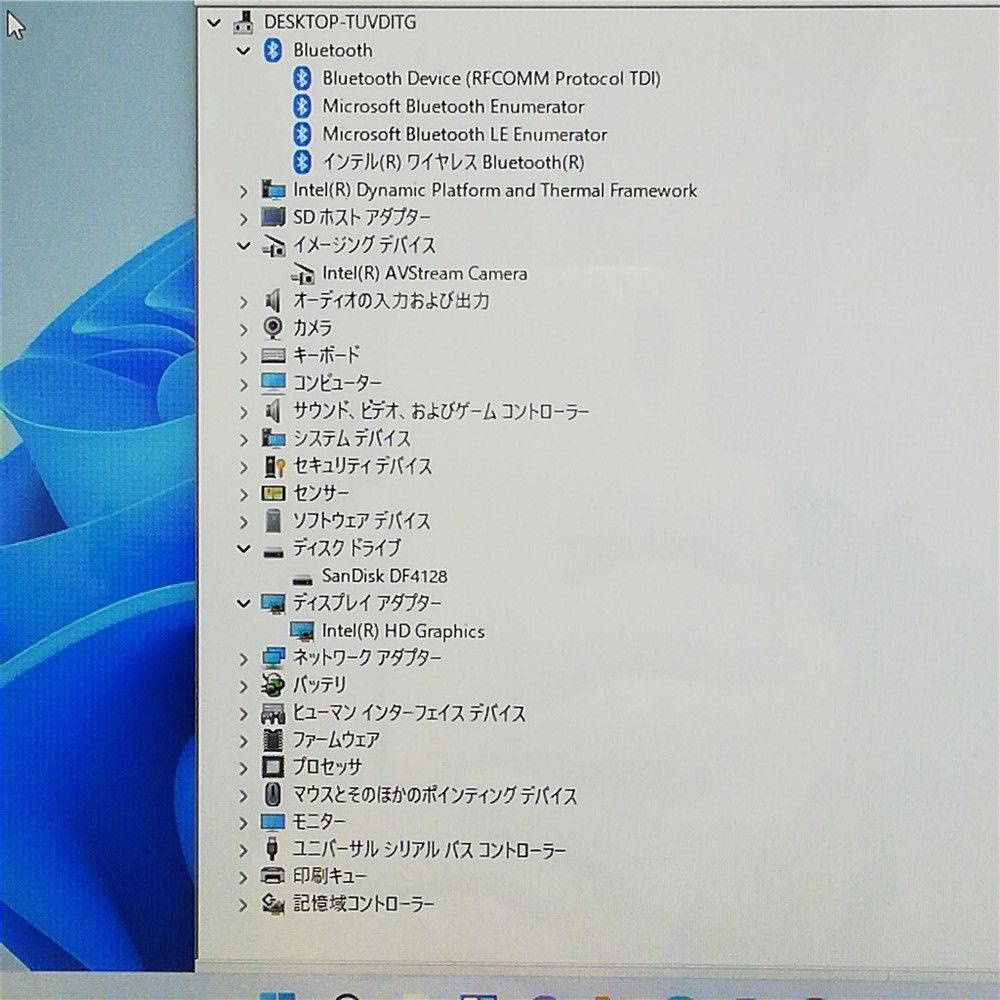Select the DESKTOP-TUVDITG computer icon
Viewport: 1000px width, 1000px height.
point(244,22)
